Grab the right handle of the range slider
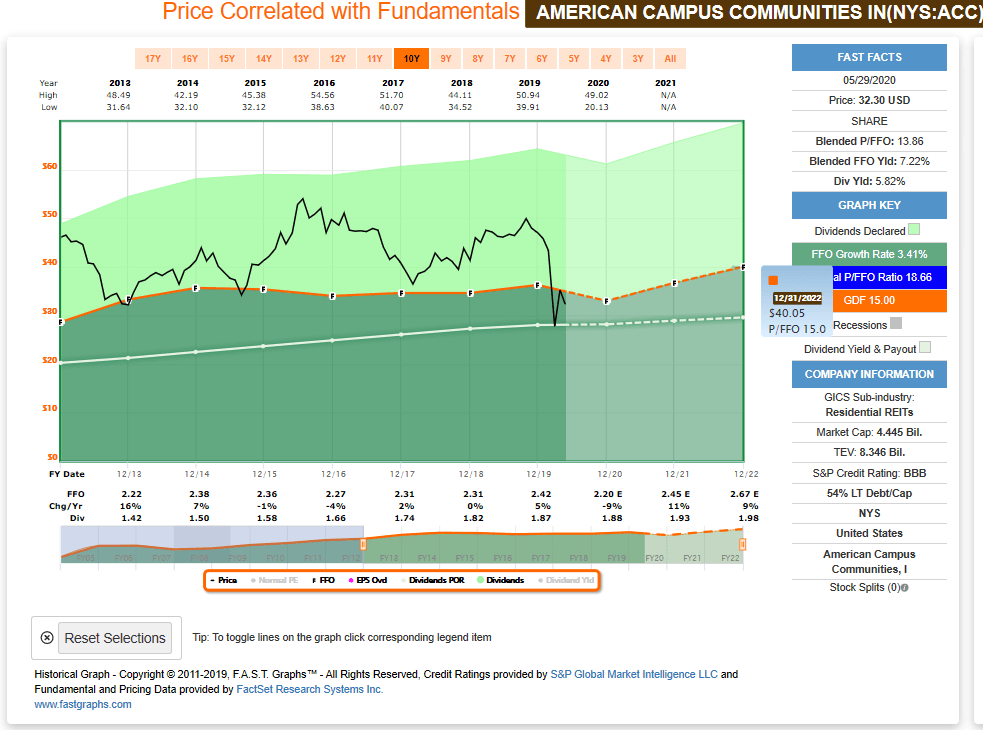Screen dimensions: 983x730 coord(742,544)
